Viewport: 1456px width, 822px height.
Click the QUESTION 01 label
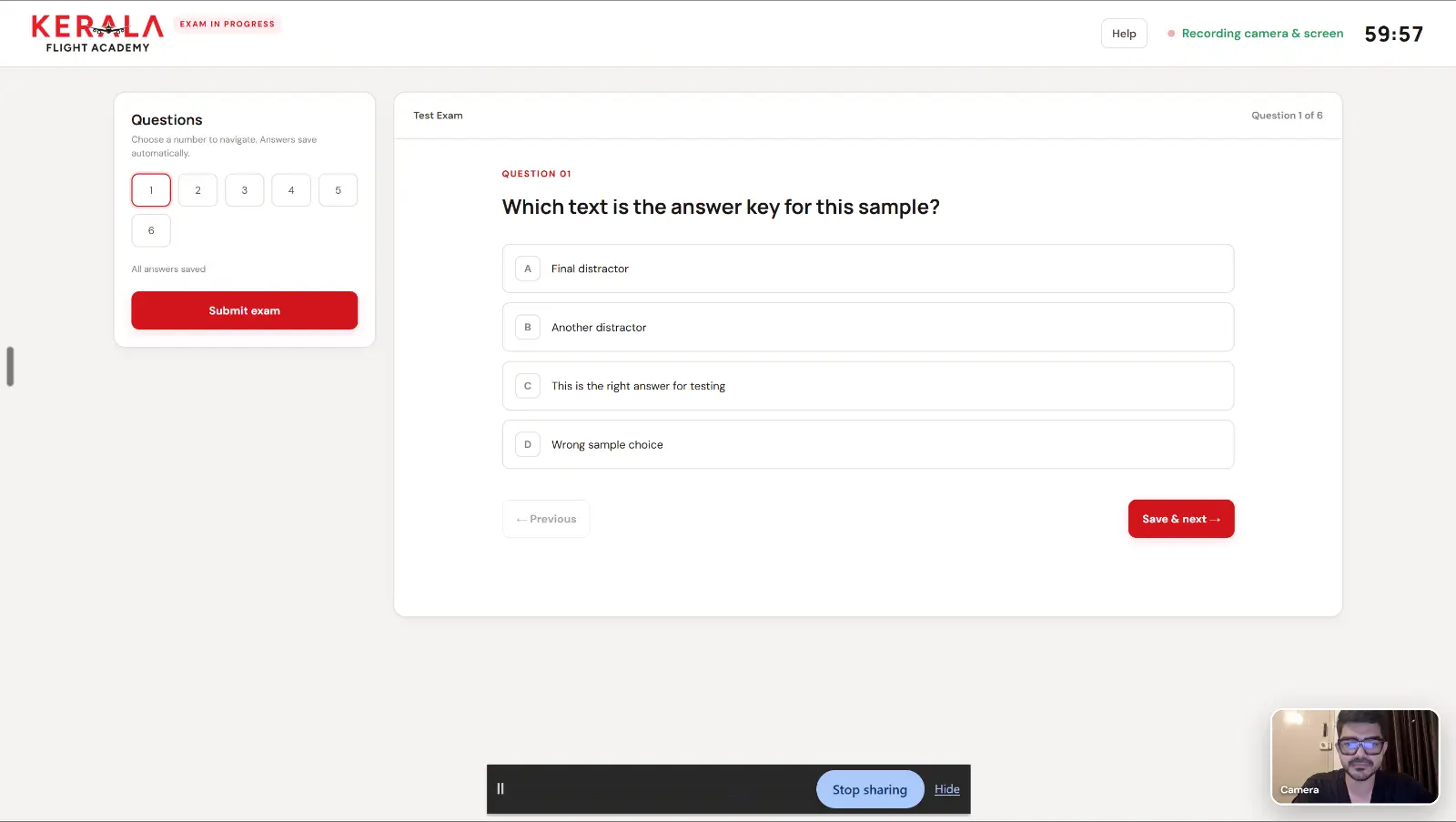[x=537, y=174]
